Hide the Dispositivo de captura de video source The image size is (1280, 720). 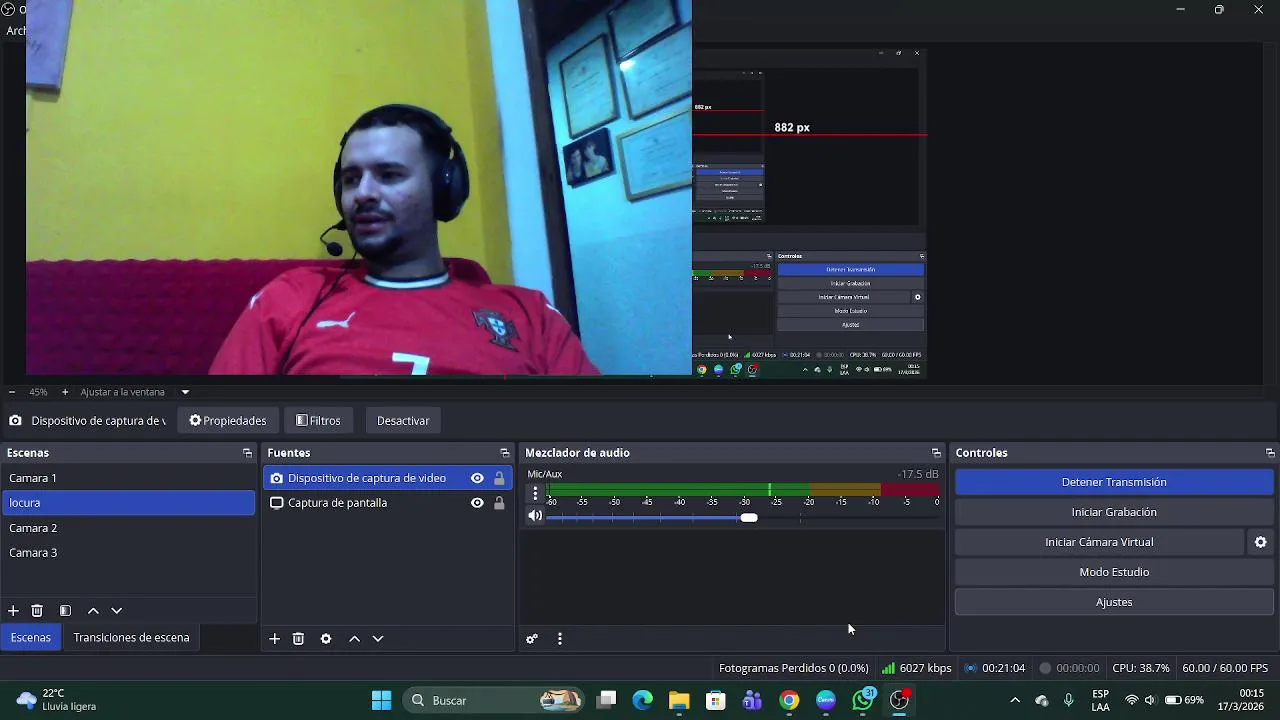point(477,478)
